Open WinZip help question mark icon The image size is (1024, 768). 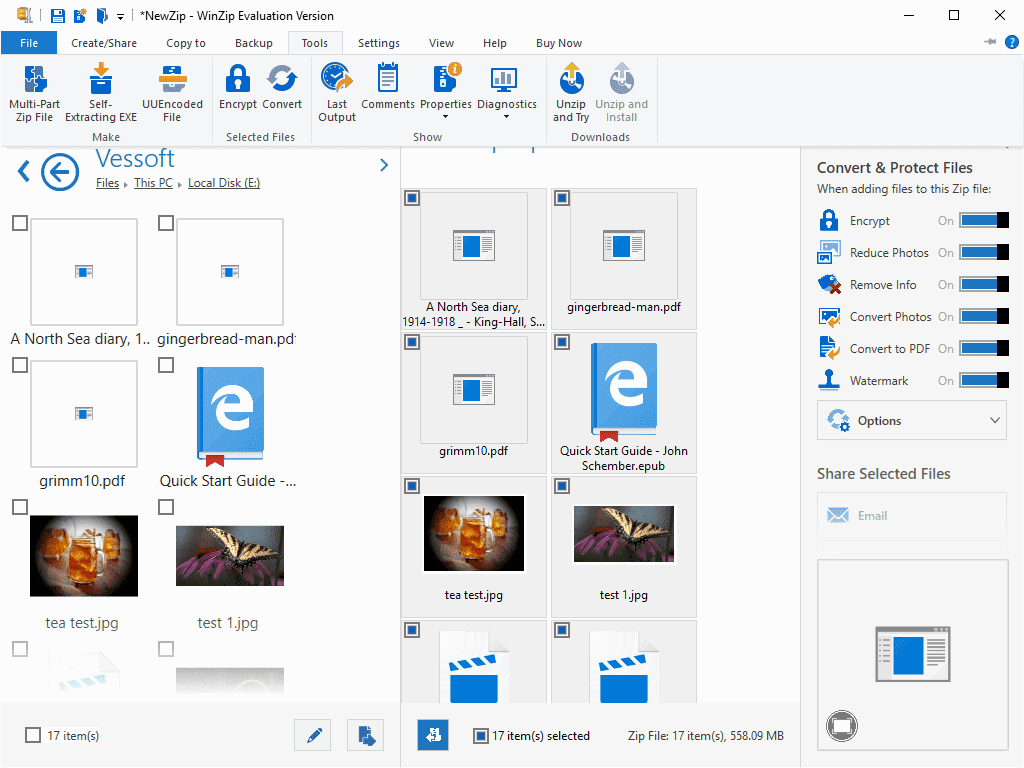1012,42
